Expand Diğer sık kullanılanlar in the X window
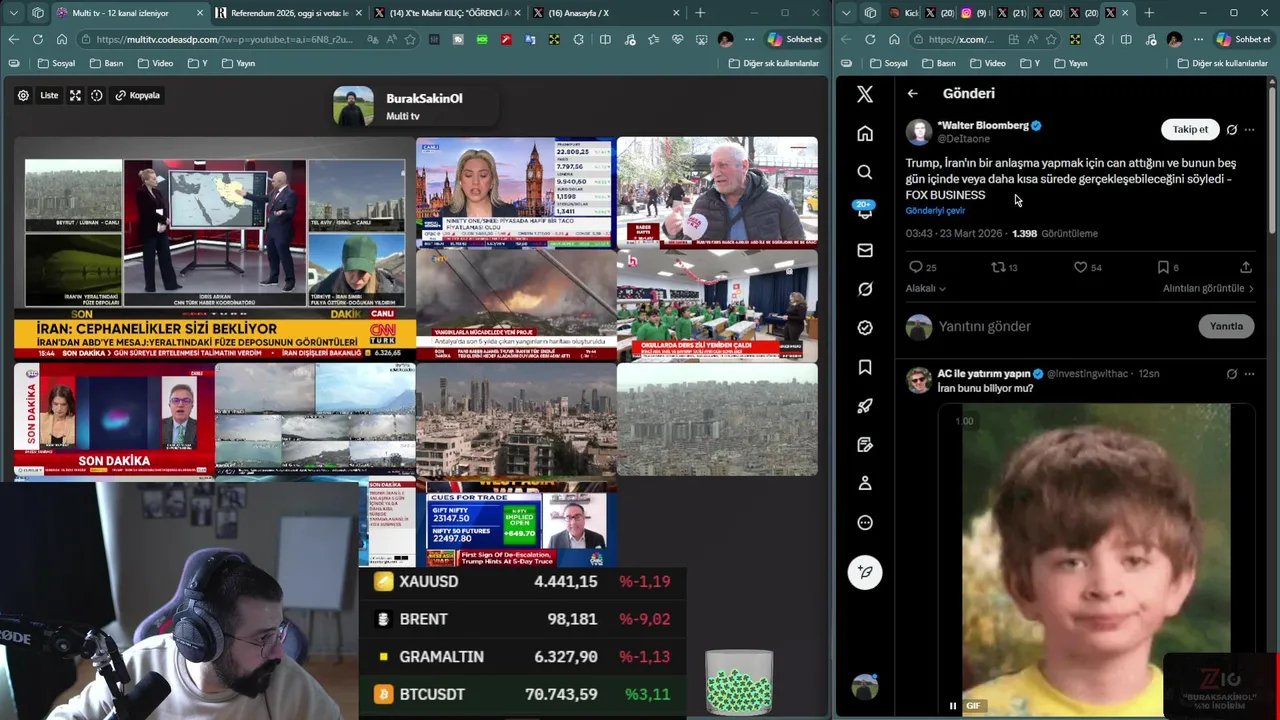The image size is (1280, 720). click(x=1222, y=63)
